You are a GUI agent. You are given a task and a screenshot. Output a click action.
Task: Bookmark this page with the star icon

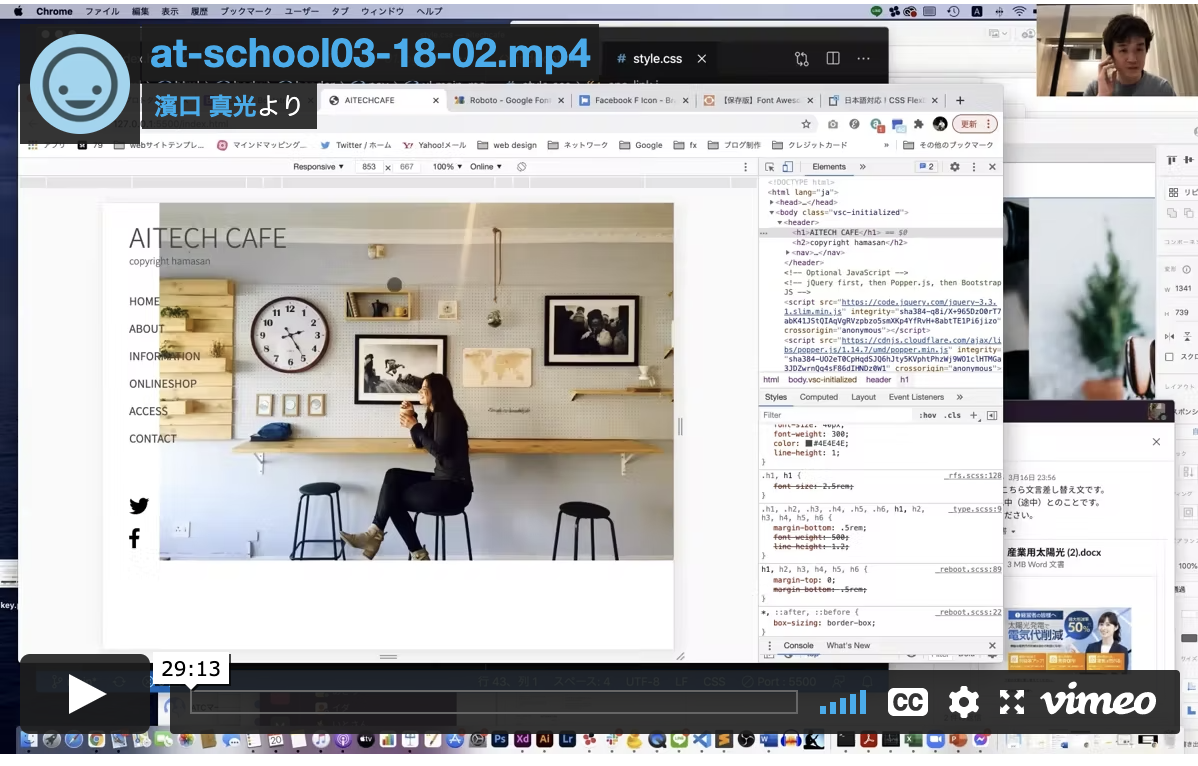click(806, 124)
